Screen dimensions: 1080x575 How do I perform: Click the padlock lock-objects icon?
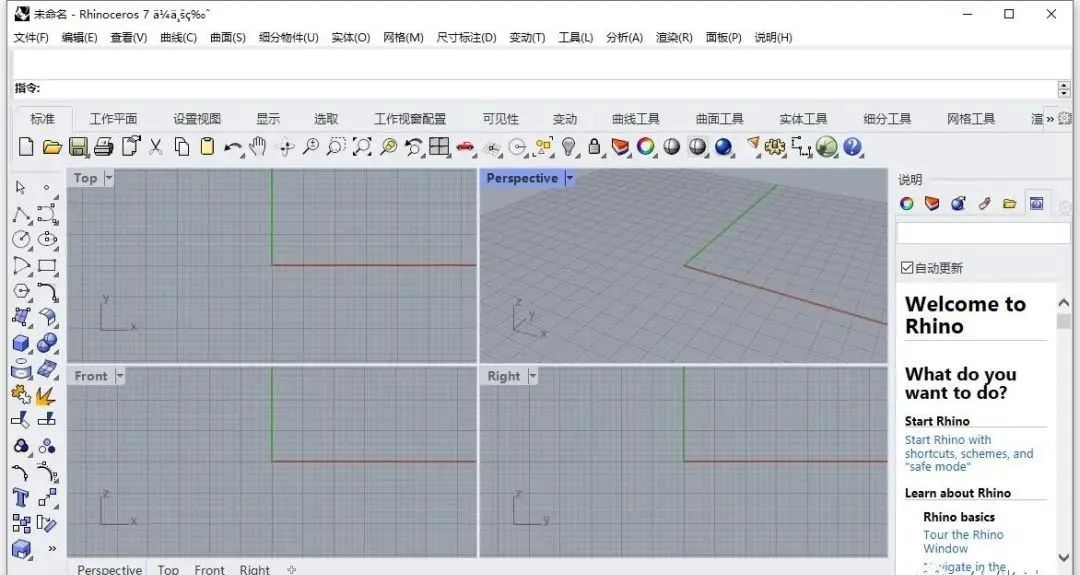tap(594, 147)
